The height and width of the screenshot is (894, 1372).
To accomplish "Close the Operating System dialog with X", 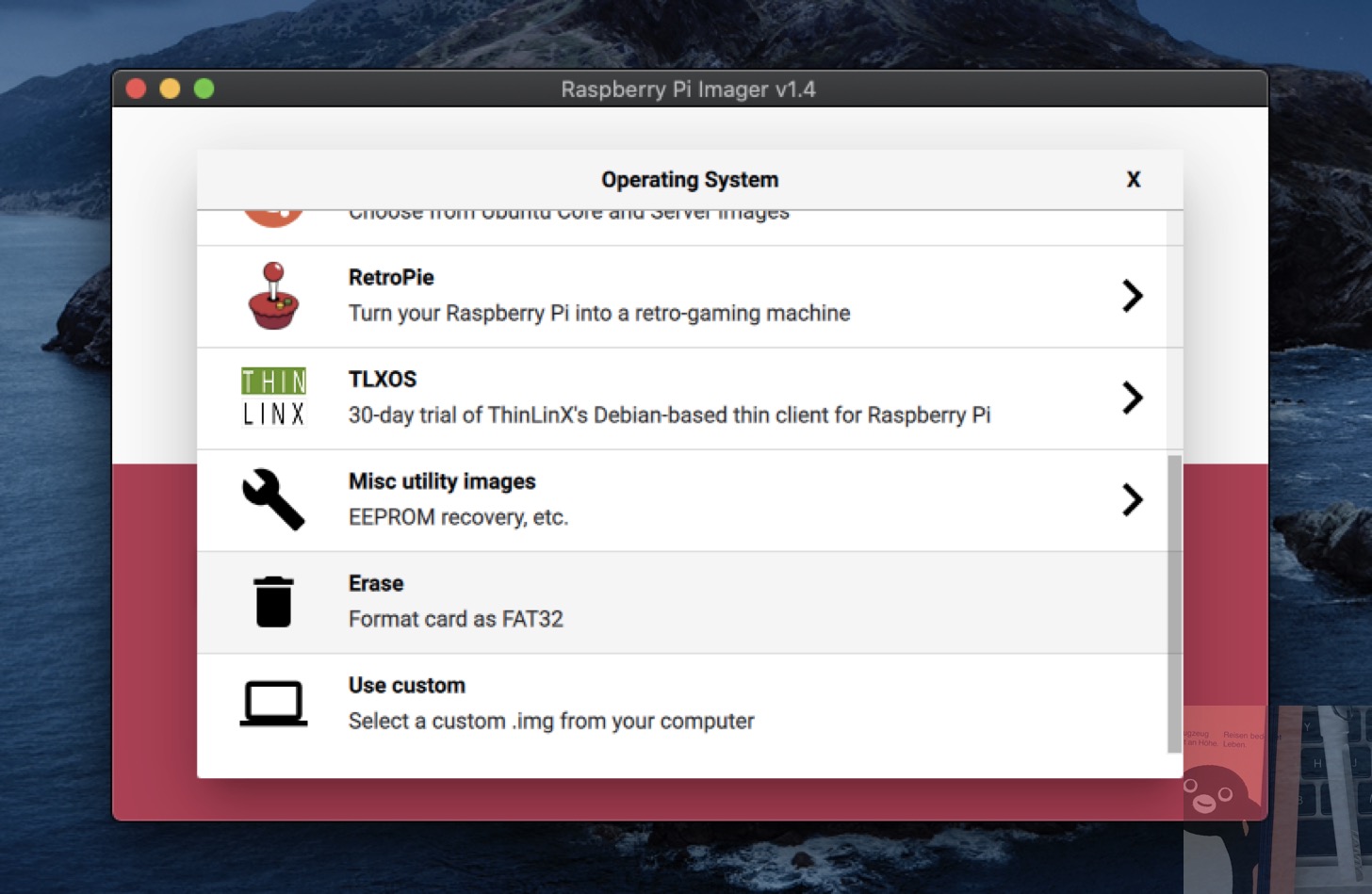I will tap(1134, 179).
